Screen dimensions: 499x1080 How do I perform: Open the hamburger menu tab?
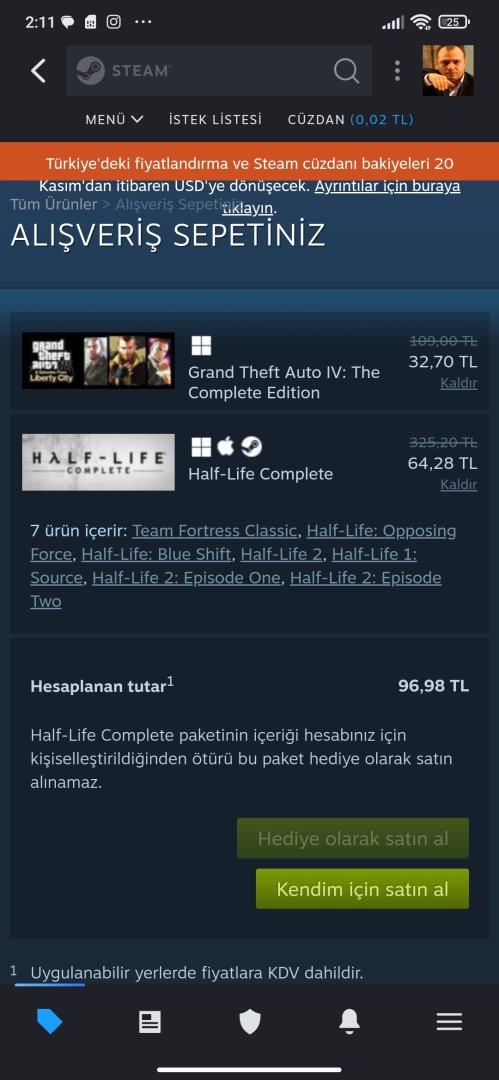click(x=449, y=1022)
